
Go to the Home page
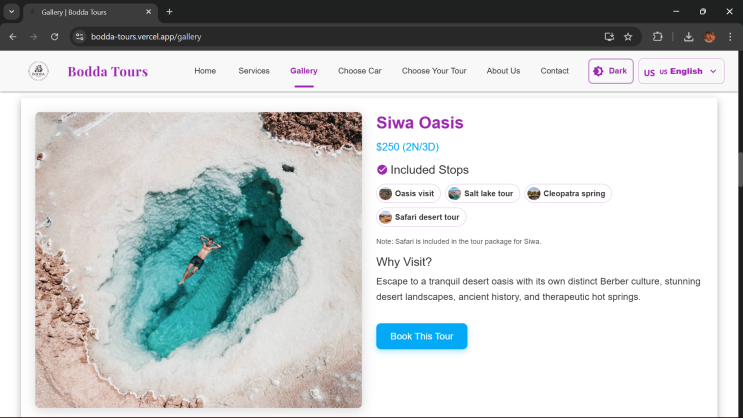pos(205,71)
